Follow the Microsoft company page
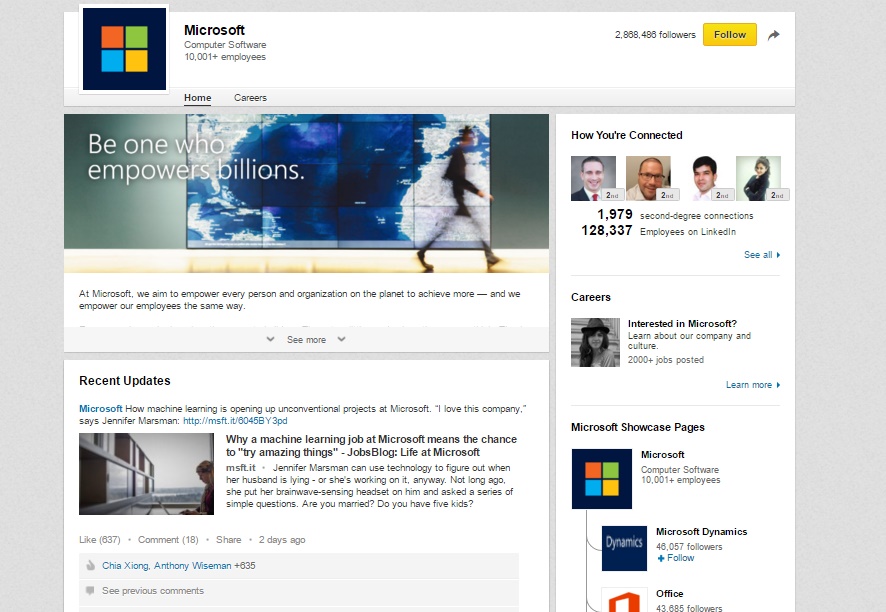The image size is (886, 612). pos(729,34)
